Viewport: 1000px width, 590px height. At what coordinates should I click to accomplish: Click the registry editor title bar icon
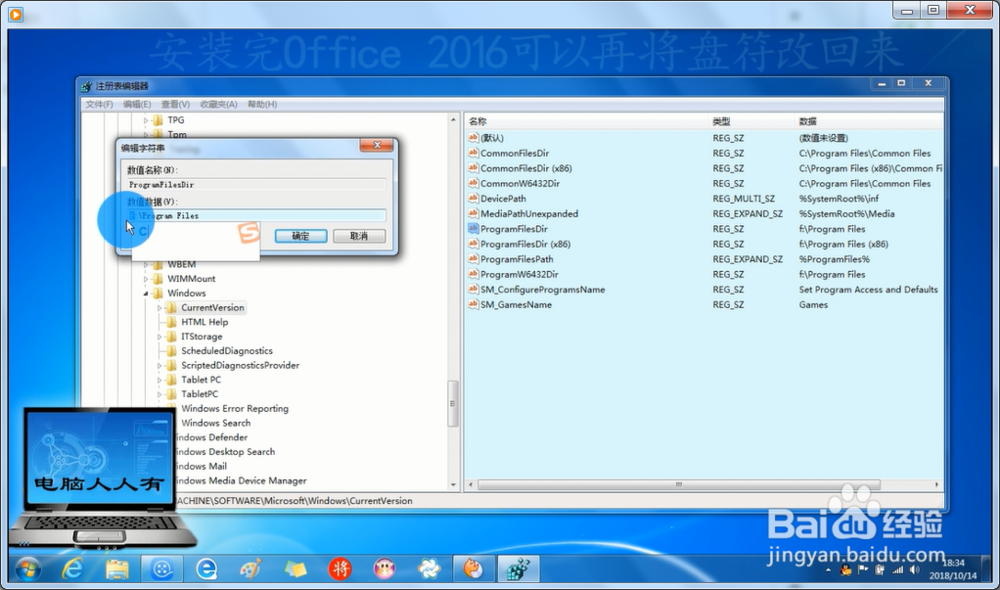87,86
